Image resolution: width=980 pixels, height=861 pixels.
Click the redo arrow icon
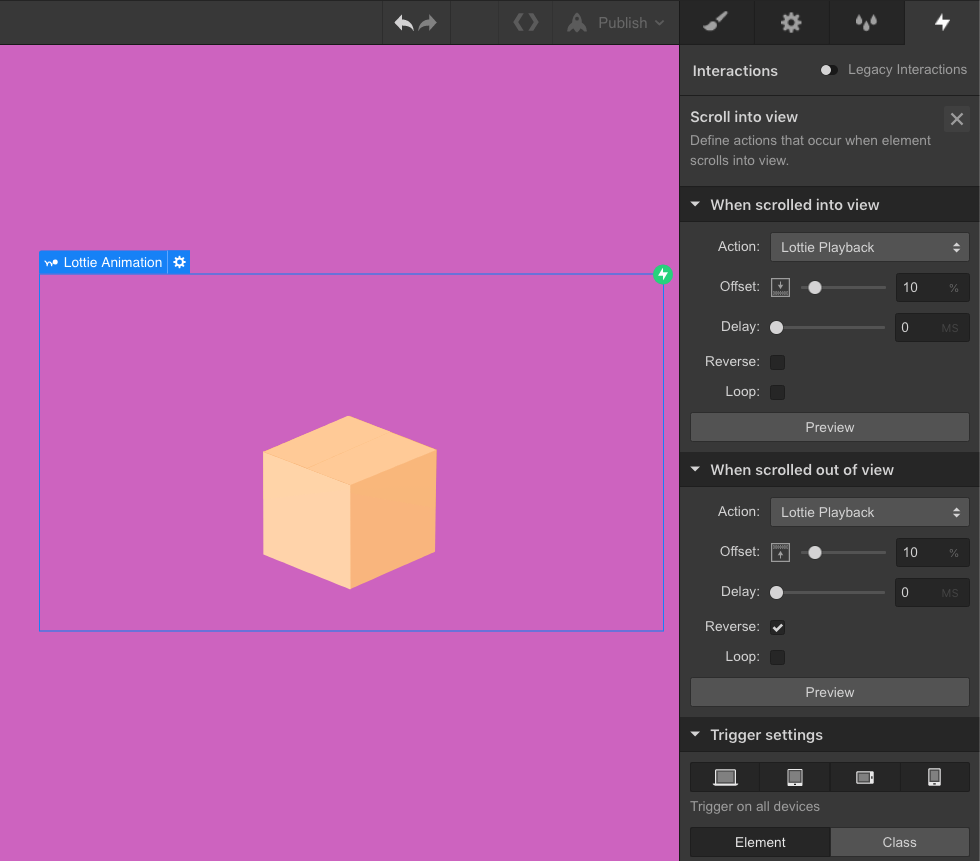pyautogui.click(x=428, y=23)
